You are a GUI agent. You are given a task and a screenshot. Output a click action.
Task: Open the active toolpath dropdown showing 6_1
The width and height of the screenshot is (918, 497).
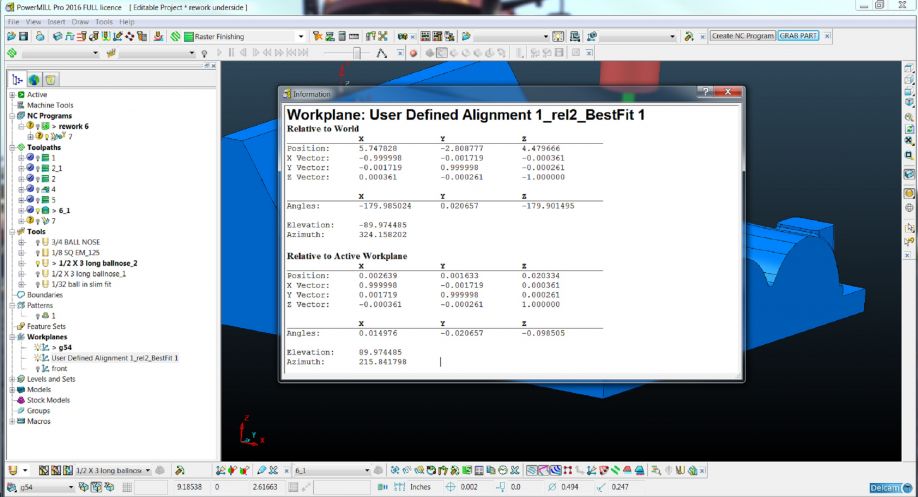point(367,470)
